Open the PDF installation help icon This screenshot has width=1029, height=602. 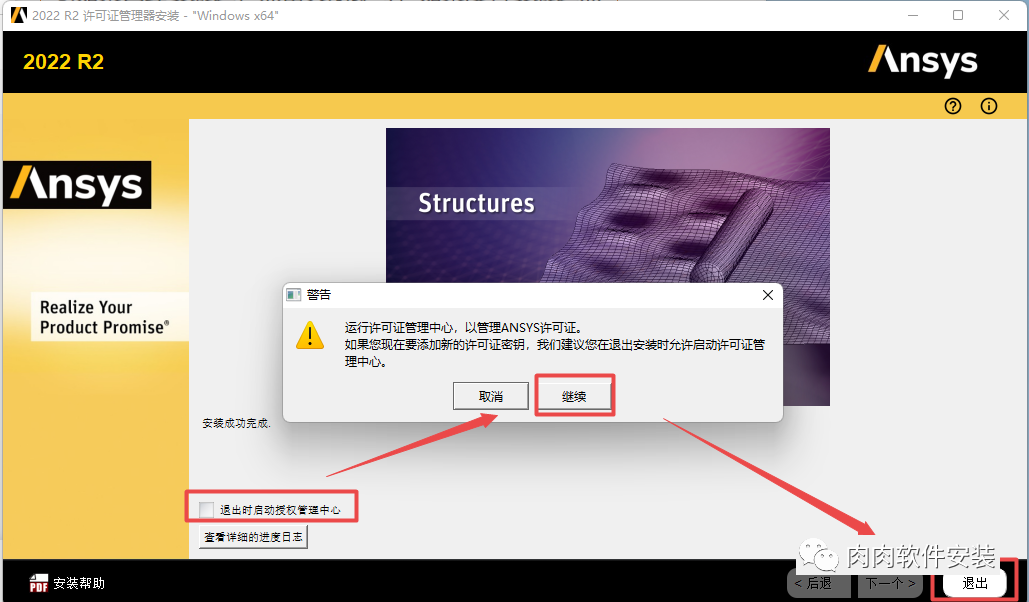pos(39,583)
